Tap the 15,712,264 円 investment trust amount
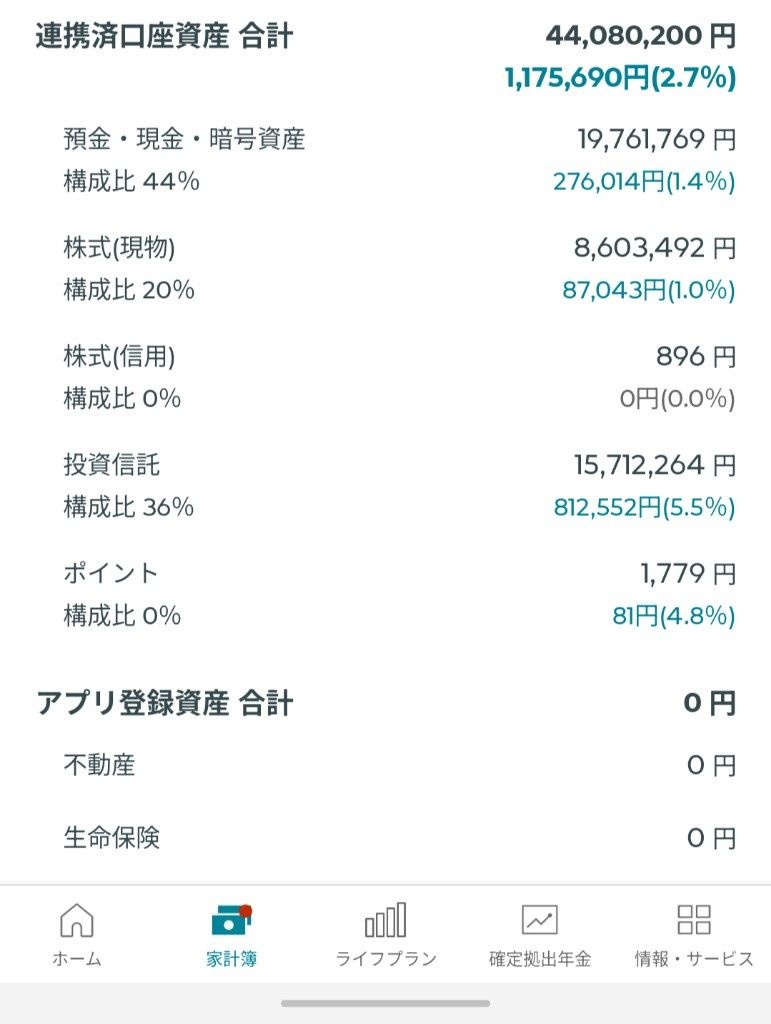 655,465
